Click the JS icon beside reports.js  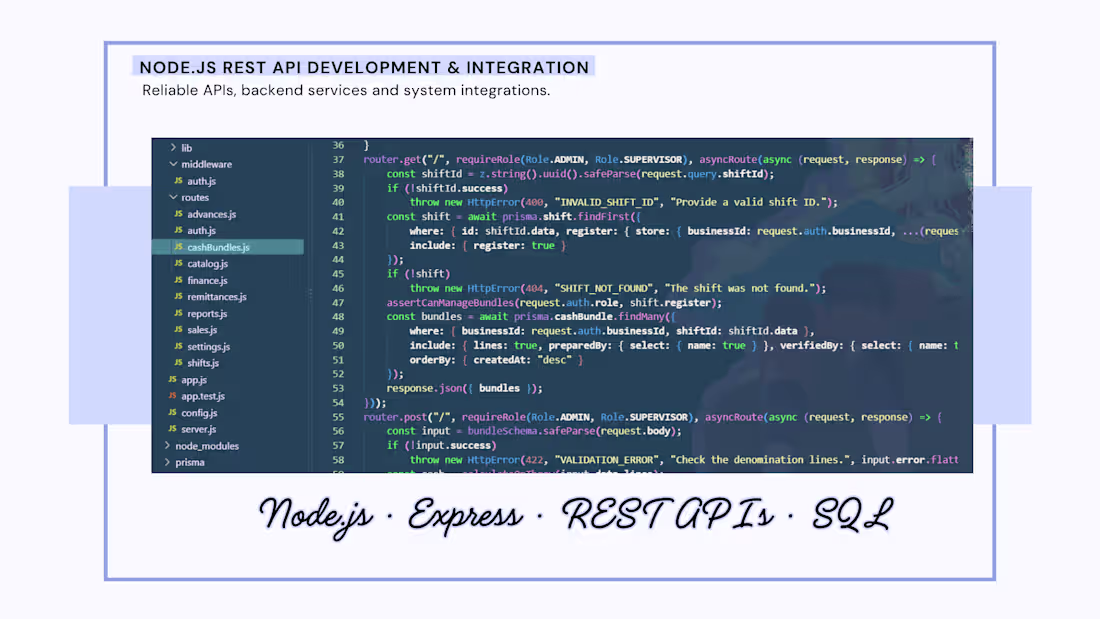point(178,313)
